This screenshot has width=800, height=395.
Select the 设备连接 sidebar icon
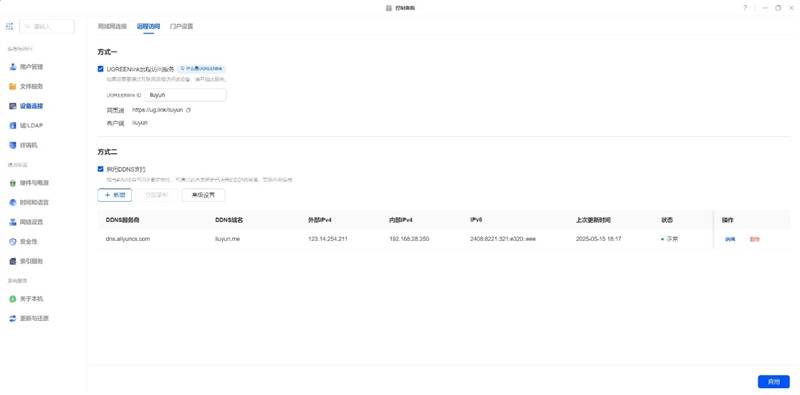pyautogui.click(x=13, y=106)
